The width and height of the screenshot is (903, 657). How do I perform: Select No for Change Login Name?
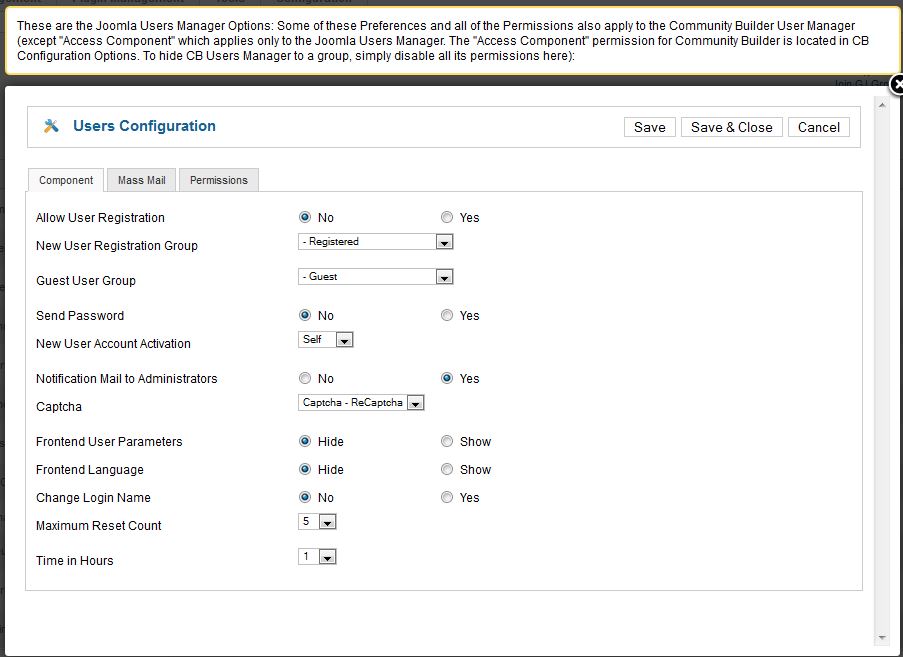tap(305, 497)
